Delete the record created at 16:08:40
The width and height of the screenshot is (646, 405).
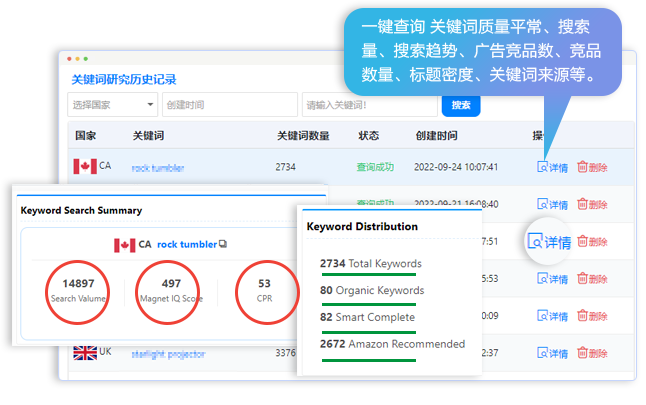pos(592,204)
